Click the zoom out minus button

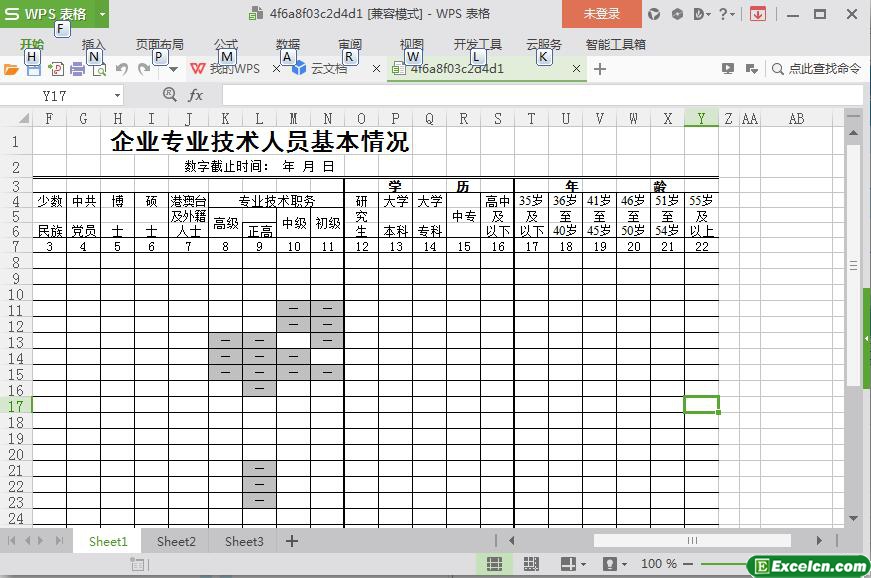(x=688, y=564)
